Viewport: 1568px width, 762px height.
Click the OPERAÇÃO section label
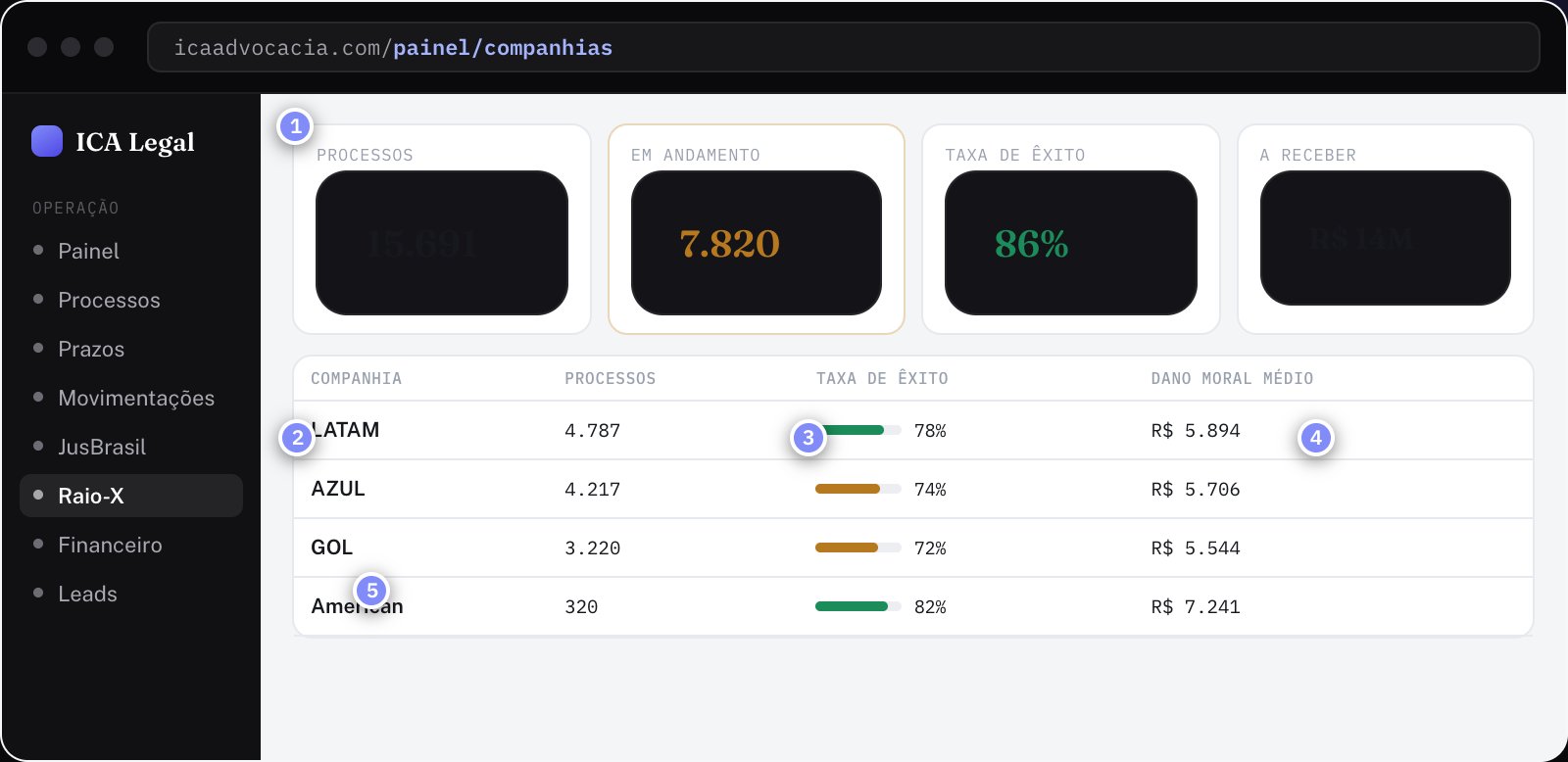(x=75, y=208)
